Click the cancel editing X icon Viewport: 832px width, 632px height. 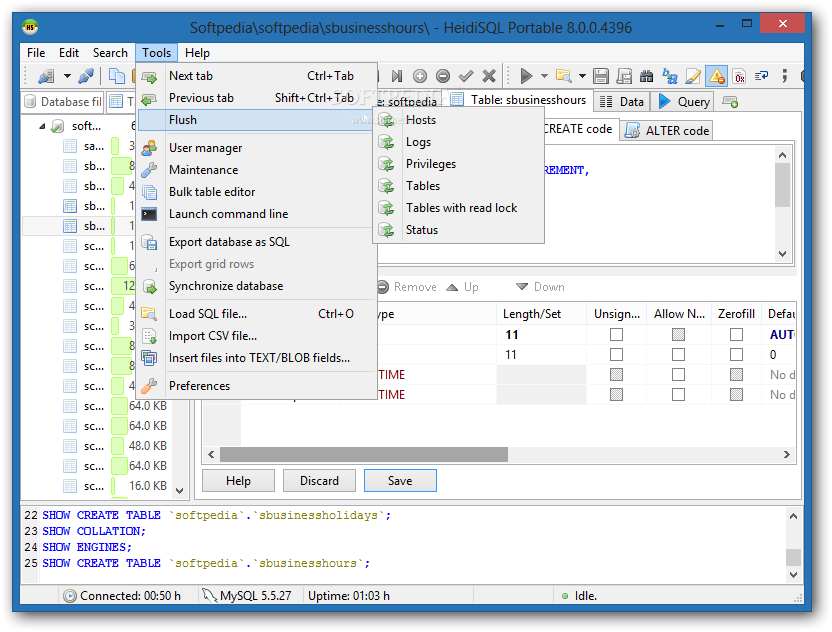489,76
